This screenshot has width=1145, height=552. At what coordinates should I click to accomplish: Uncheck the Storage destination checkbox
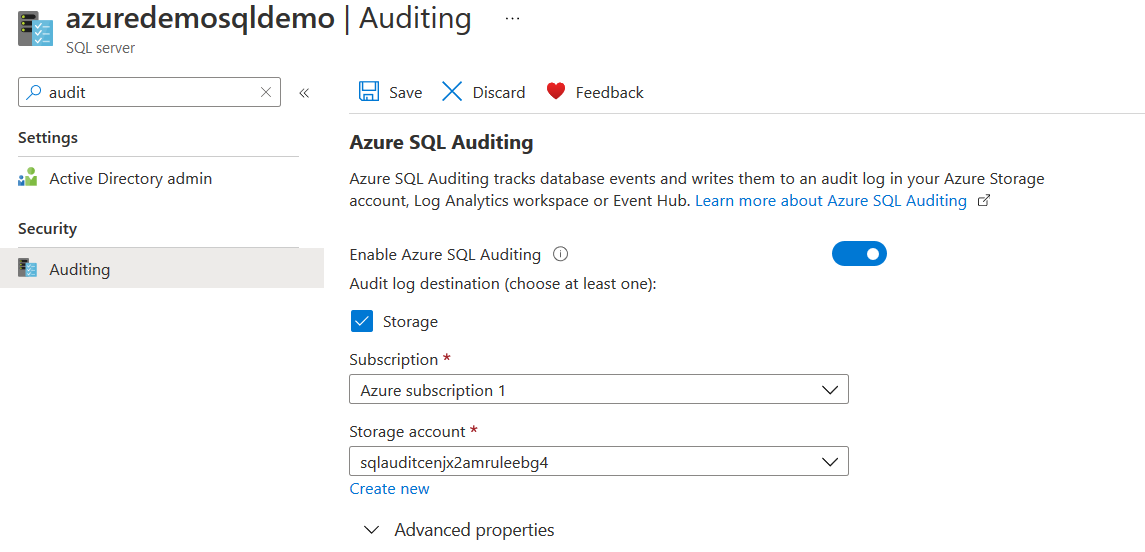coord(362,321)
